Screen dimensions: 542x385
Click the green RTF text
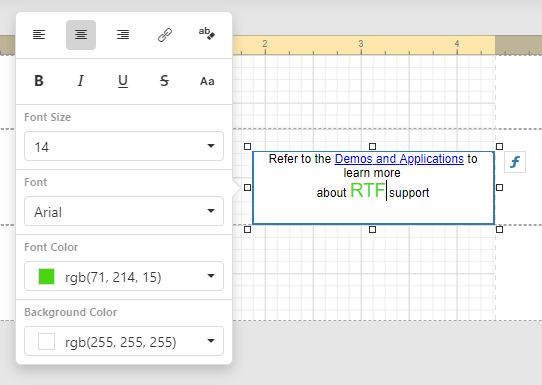(367, 190)
